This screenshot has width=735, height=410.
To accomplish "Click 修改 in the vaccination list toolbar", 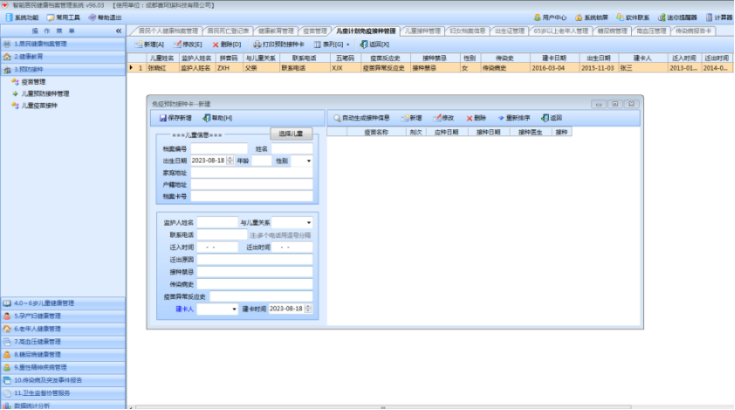I will pos(443,118).
